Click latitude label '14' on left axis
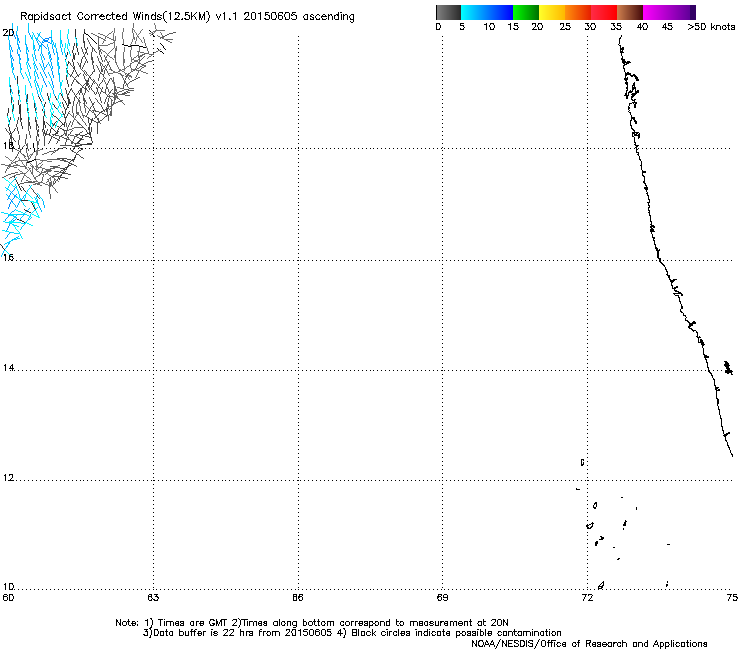This screenshot has width=740, height=650. click(8, 368)
